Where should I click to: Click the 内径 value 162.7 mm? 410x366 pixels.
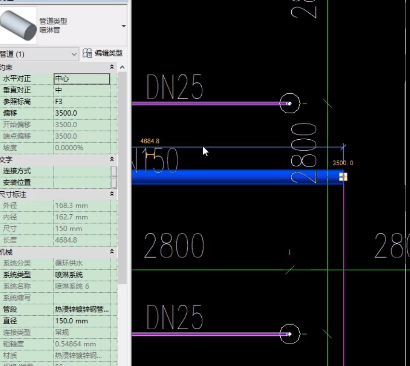pos(82,217)
